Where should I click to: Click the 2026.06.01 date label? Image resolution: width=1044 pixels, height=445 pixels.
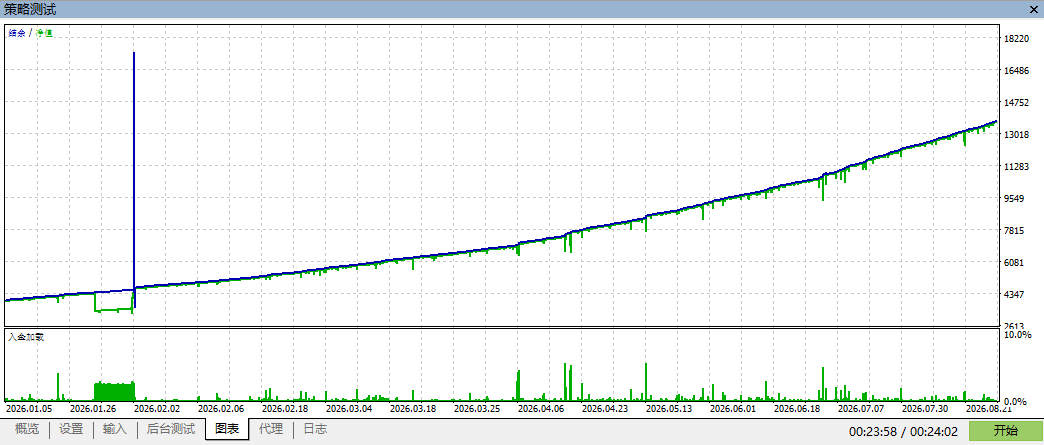point(732,409)
